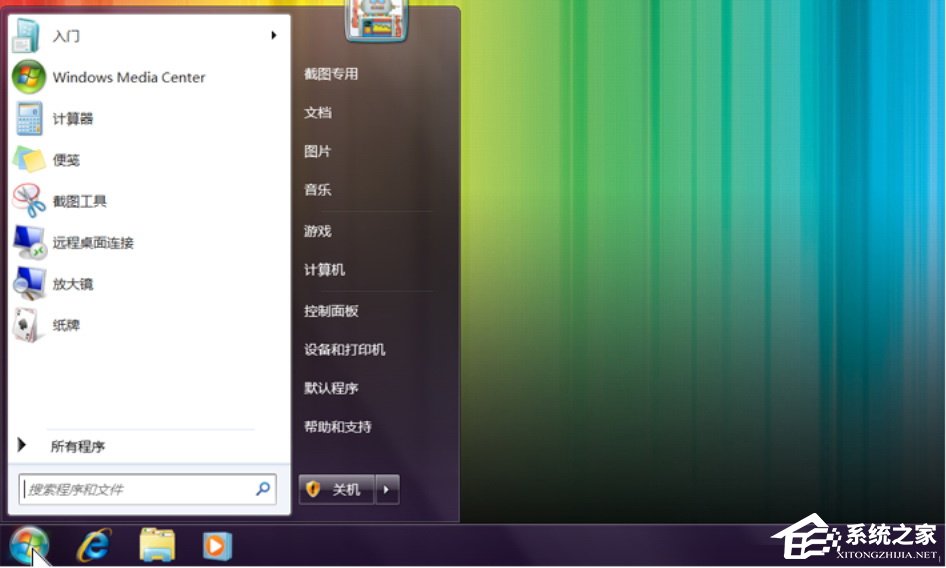Open Windows Media Center from Start menu
The image size is (946, 568).
pyautogui.click(x=128, y=77)
